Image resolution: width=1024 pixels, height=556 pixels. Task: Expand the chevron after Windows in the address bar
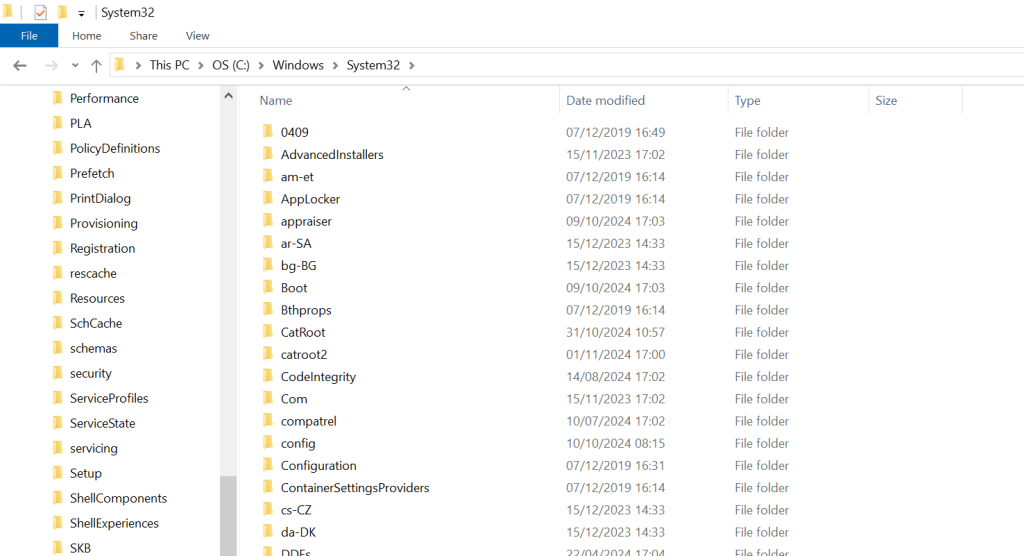335,65
